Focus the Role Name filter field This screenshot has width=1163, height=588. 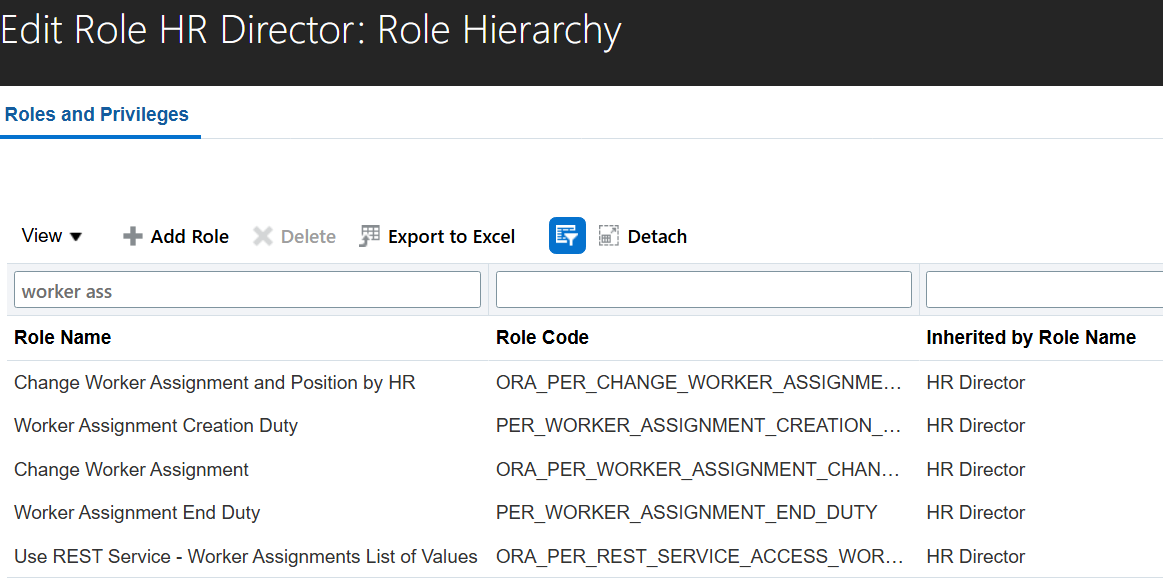point(247,291)
